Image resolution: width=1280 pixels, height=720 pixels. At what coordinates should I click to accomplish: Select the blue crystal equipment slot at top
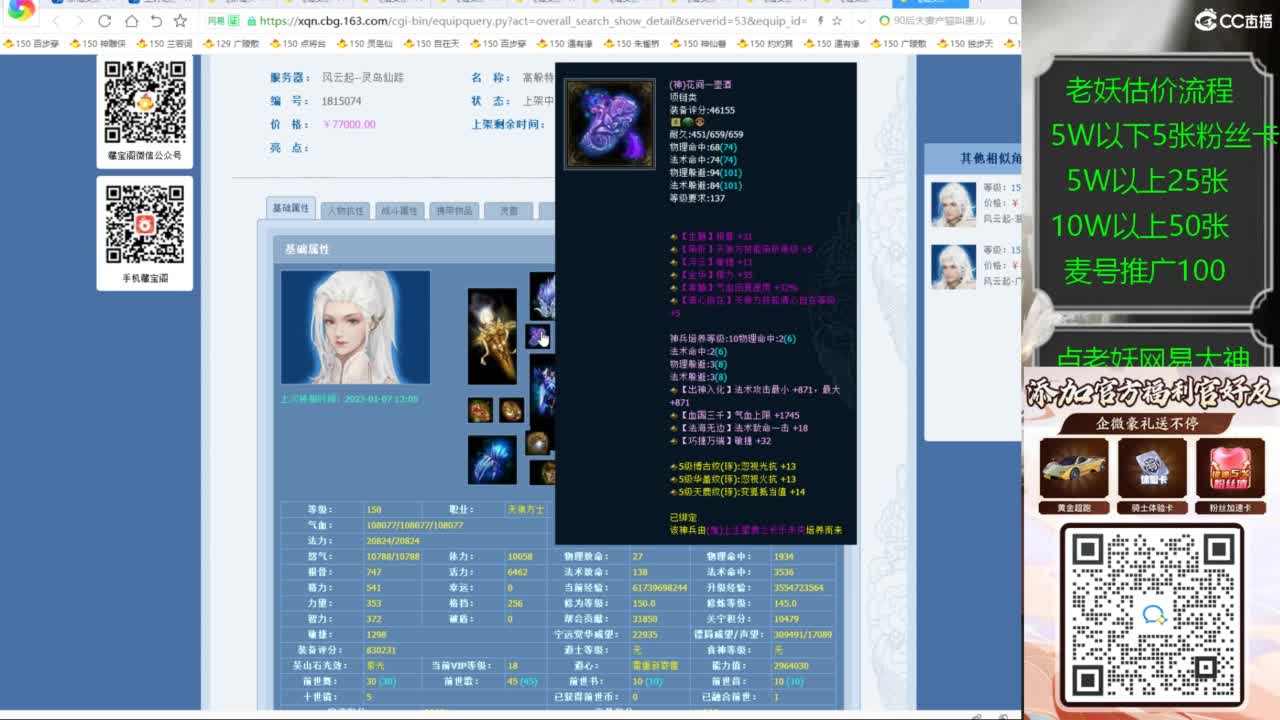542,295
